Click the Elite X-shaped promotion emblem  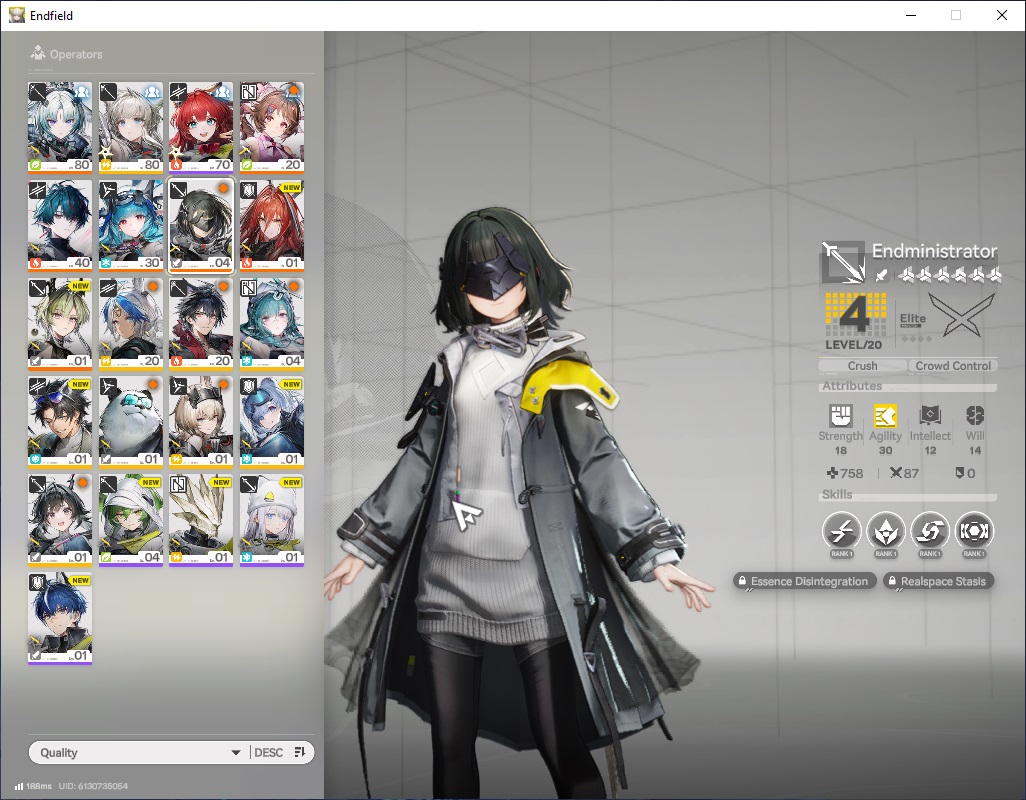coord(962,313)
